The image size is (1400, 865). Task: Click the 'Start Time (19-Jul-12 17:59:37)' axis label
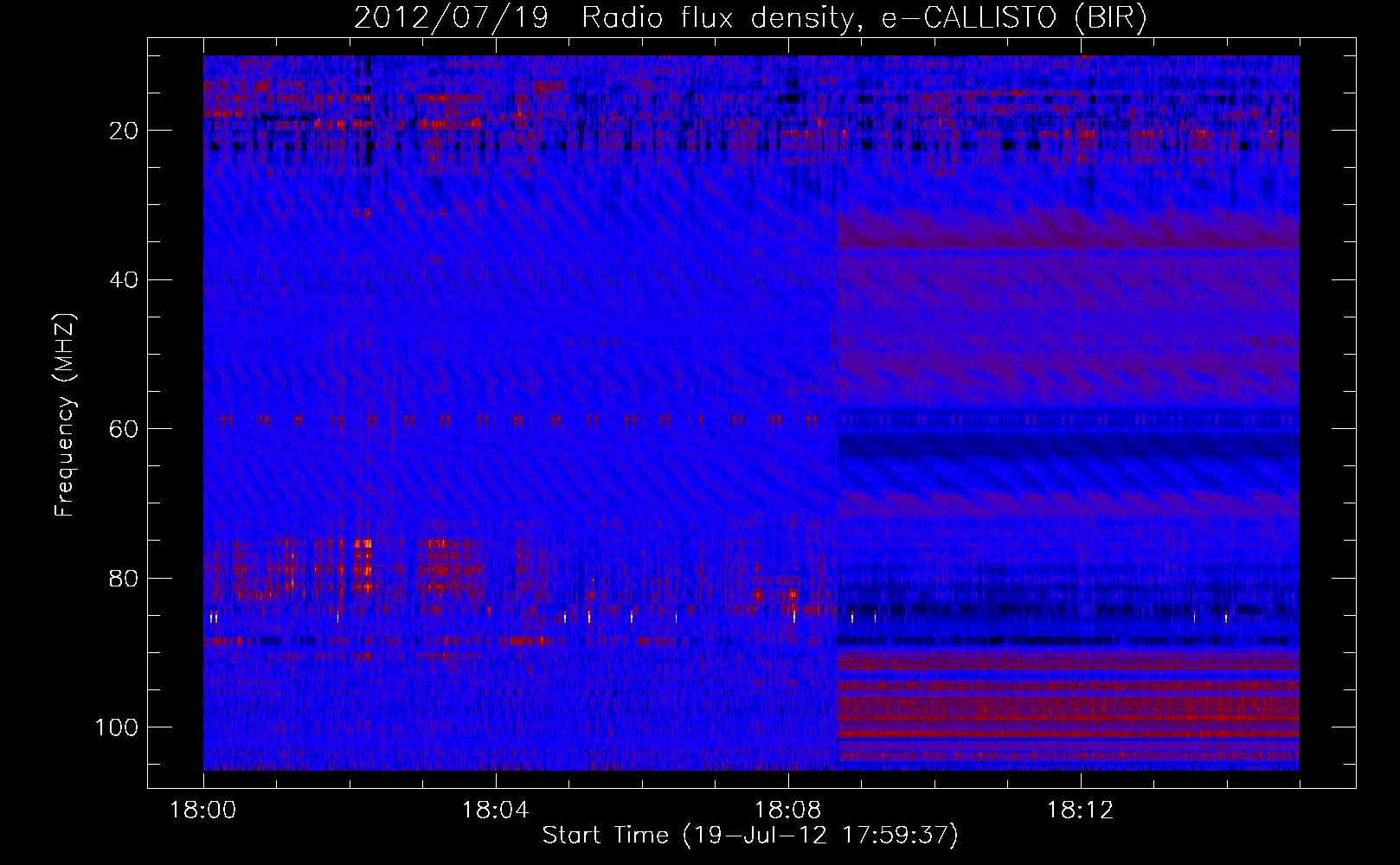coord(750,836)
